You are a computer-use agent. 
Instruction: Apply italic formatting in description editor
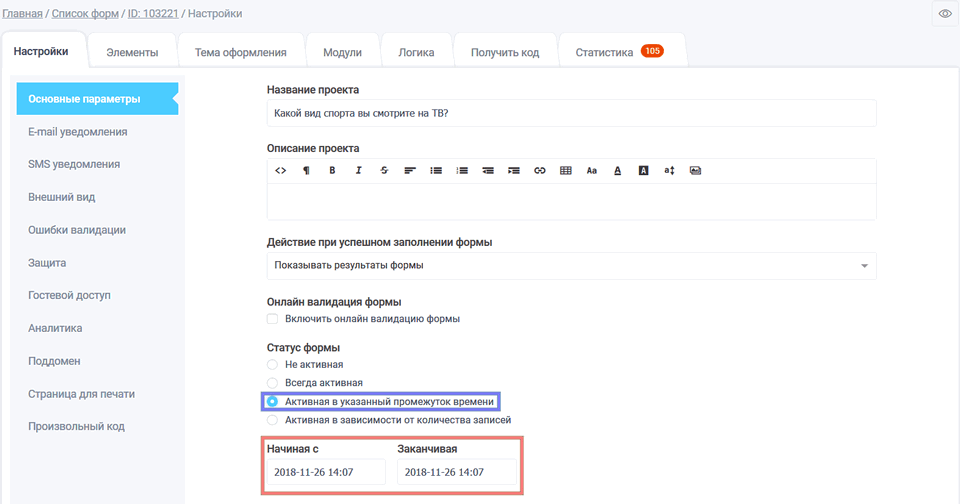(x=358, y=171)
